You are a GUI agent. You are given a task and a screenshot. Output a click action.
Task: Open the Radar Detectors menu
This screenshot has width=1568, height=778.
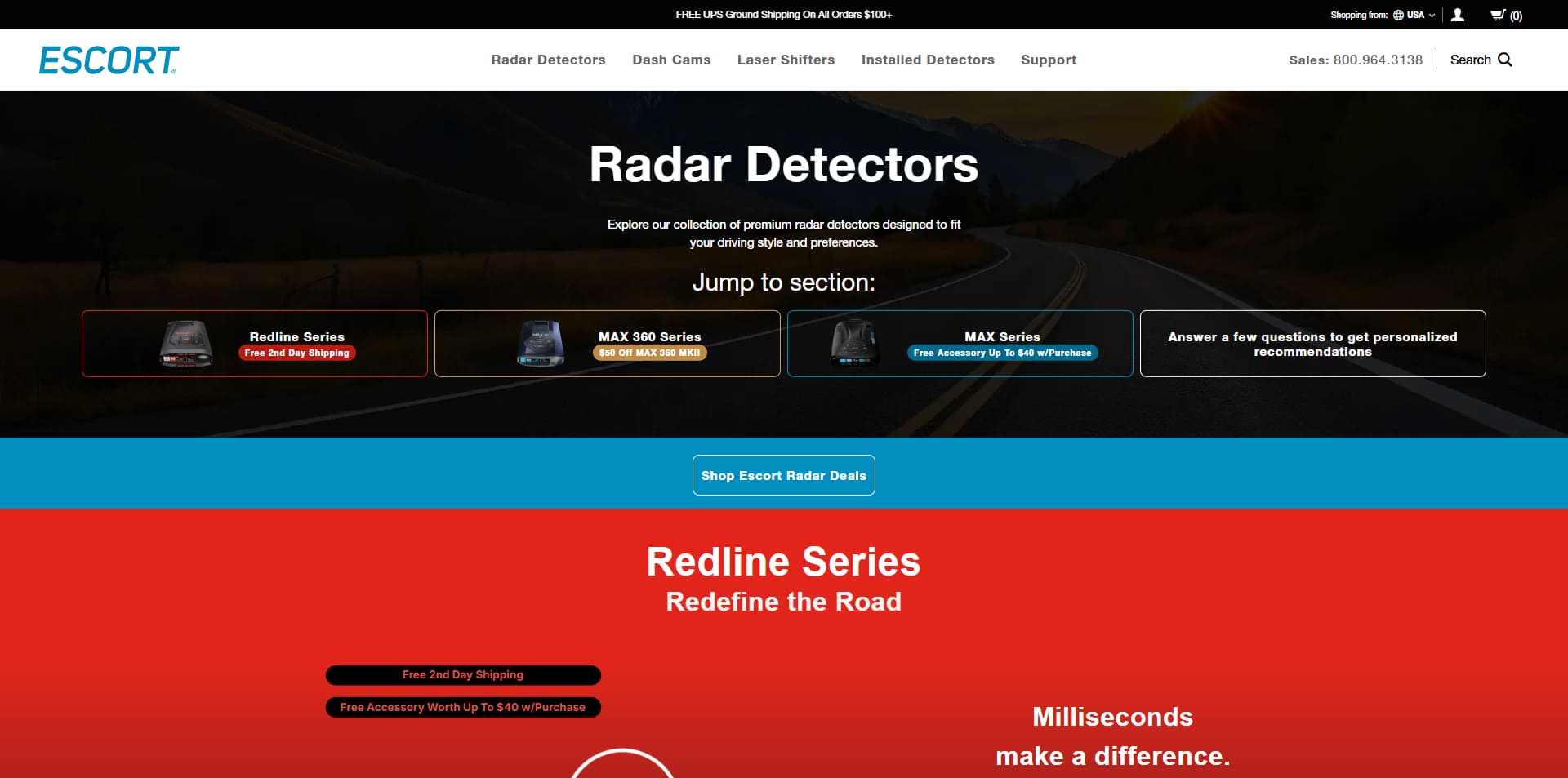[548, 60]
